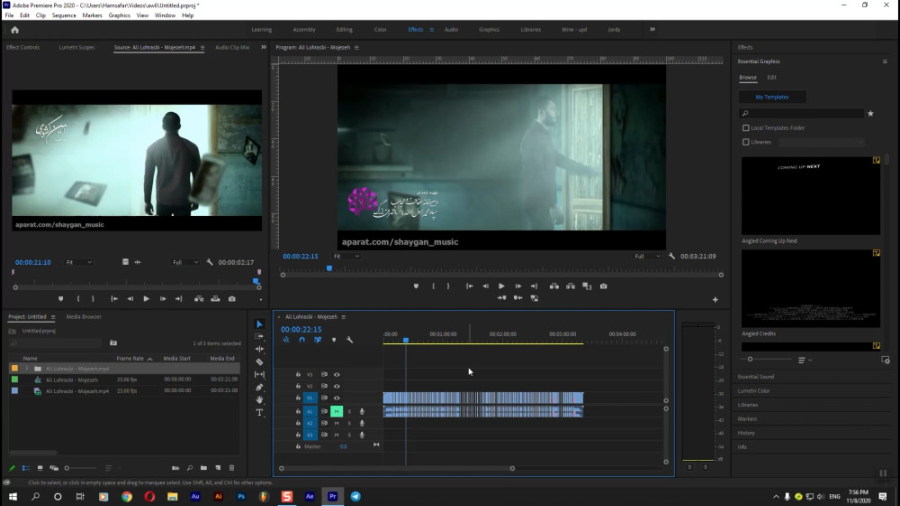Mute track A2
The width and height of the screenshot is (900, 506).
337,423
